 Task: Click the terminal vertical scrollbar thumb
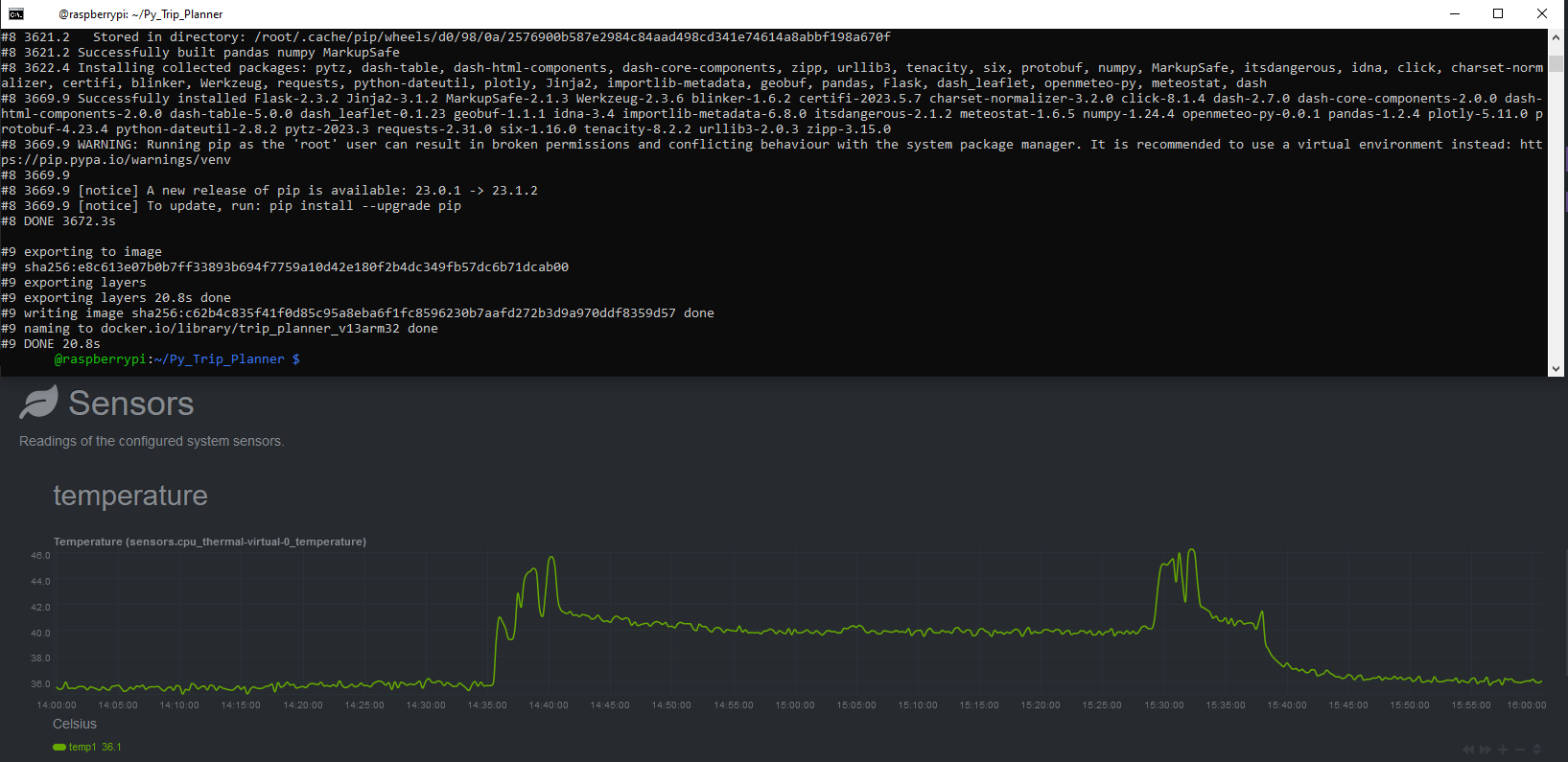(1556, 64)
